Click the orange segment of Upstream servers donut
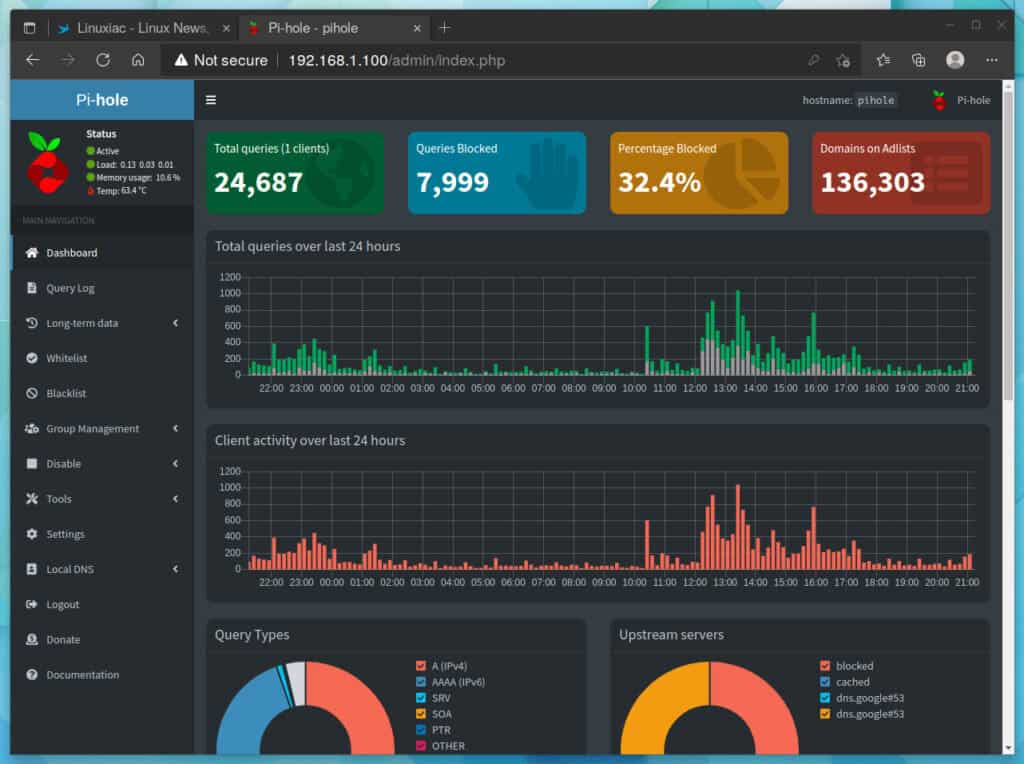1024x764 pixels. [656, 708]
